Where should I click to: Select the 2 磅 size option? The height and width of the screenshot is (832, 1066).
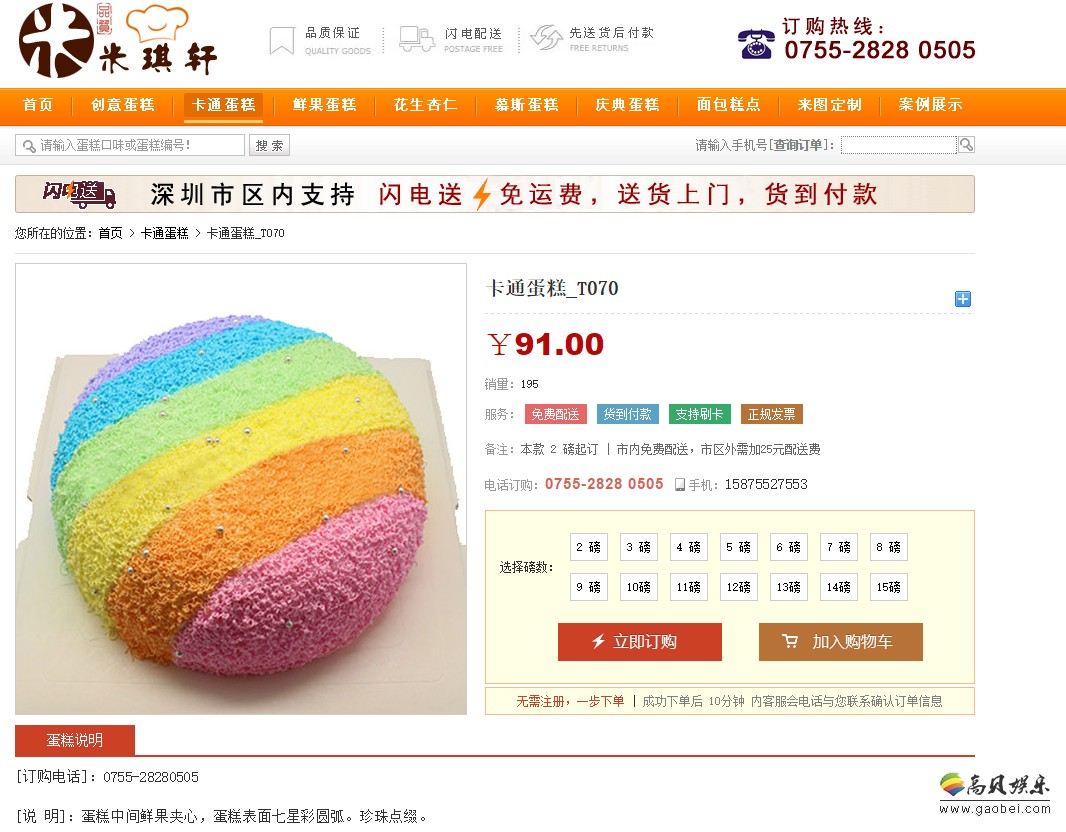(x=589, y=547)
